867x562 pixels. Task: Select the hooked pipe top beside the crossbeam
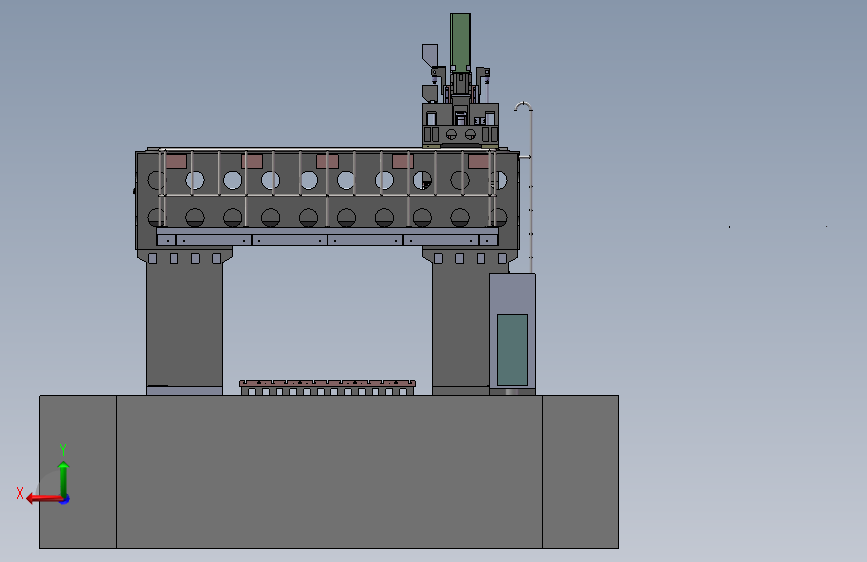coord(523,106)
